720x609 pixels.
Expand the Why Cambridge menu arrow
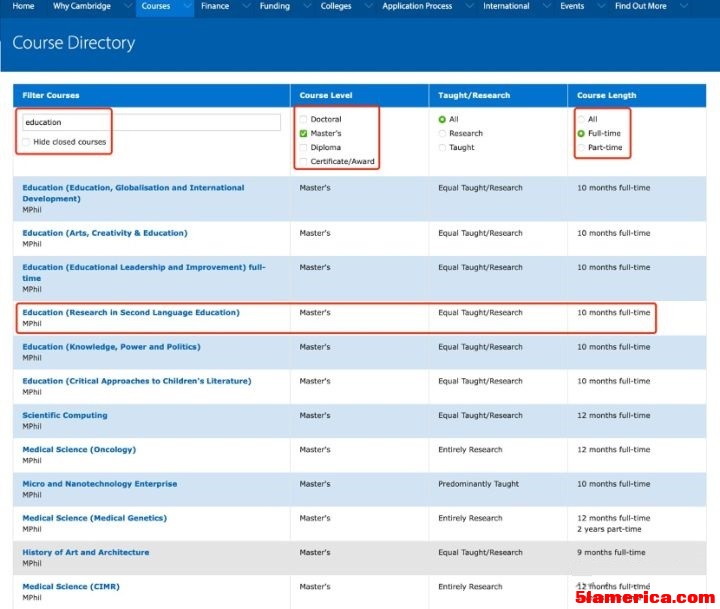click(127, 6)
